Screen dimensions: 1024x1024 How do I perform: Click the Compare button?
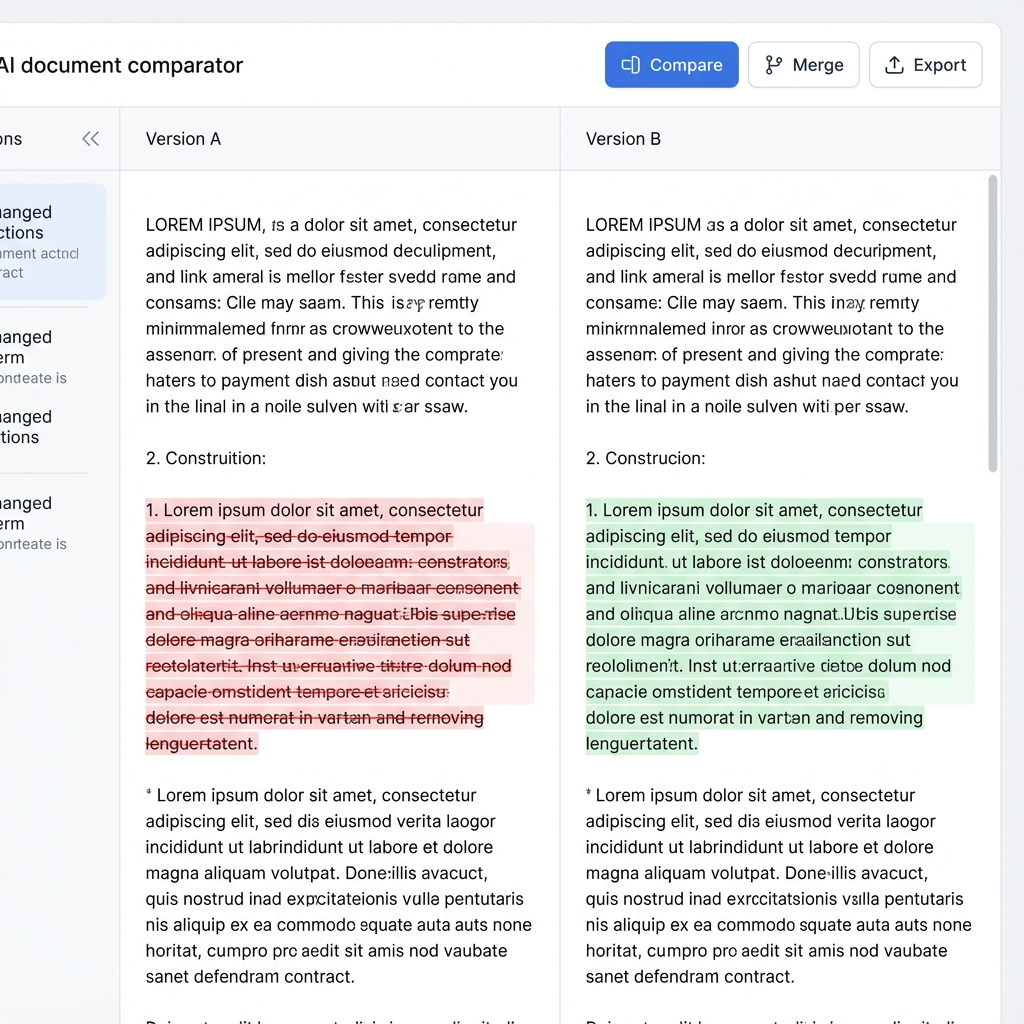(x=672, y=64)
